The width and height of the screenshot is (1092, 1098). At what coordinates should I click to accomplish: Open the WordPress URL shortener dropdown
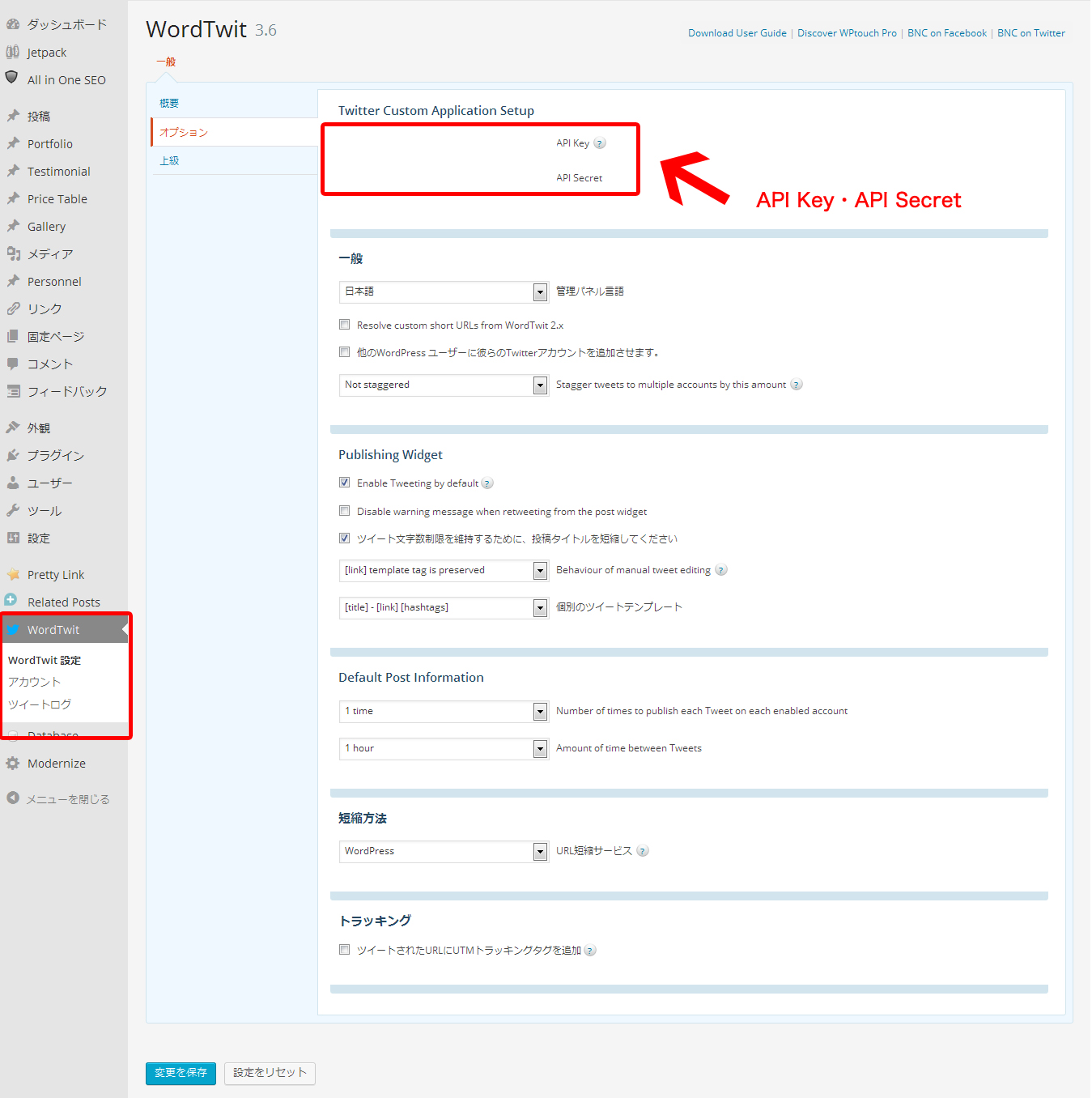coord(444,851)
